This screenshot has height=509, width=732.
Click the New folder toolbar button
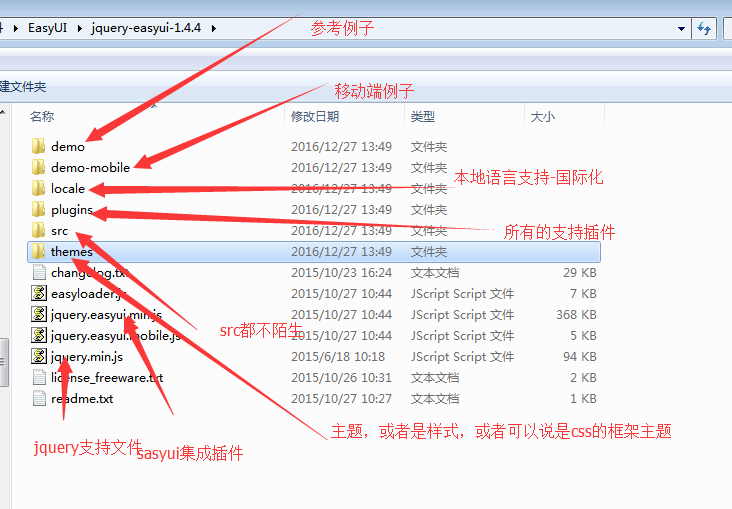[22, 86]
